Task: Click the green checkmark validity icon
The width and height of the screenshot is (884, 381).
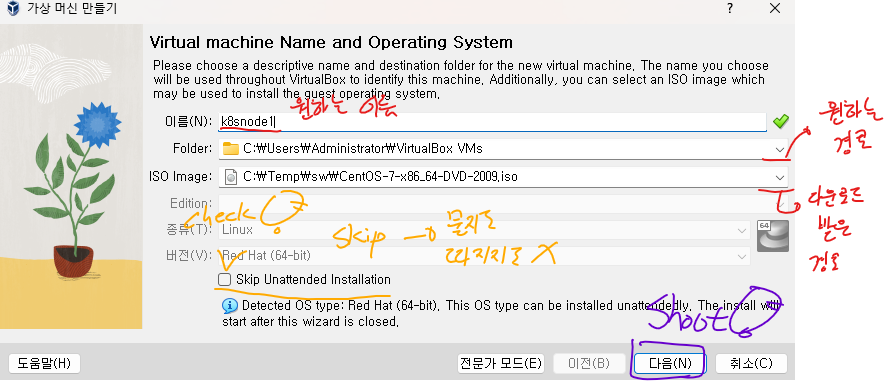Action: 781,121
